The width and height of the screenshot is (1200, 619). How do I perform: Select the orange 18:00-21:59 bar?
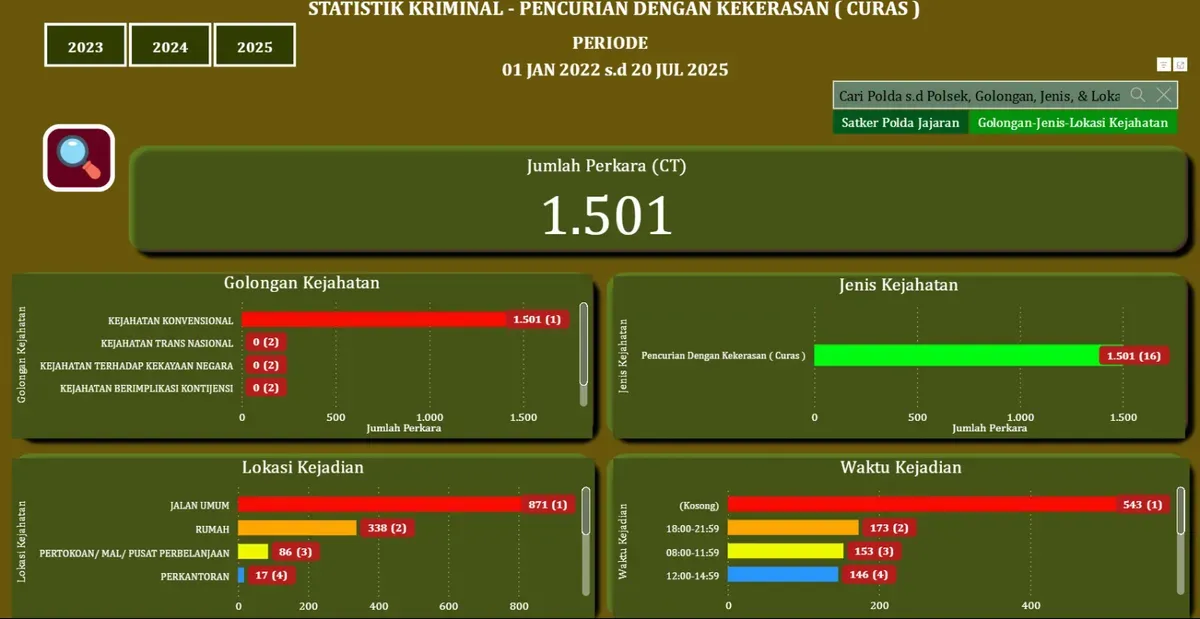click(793, 528)
